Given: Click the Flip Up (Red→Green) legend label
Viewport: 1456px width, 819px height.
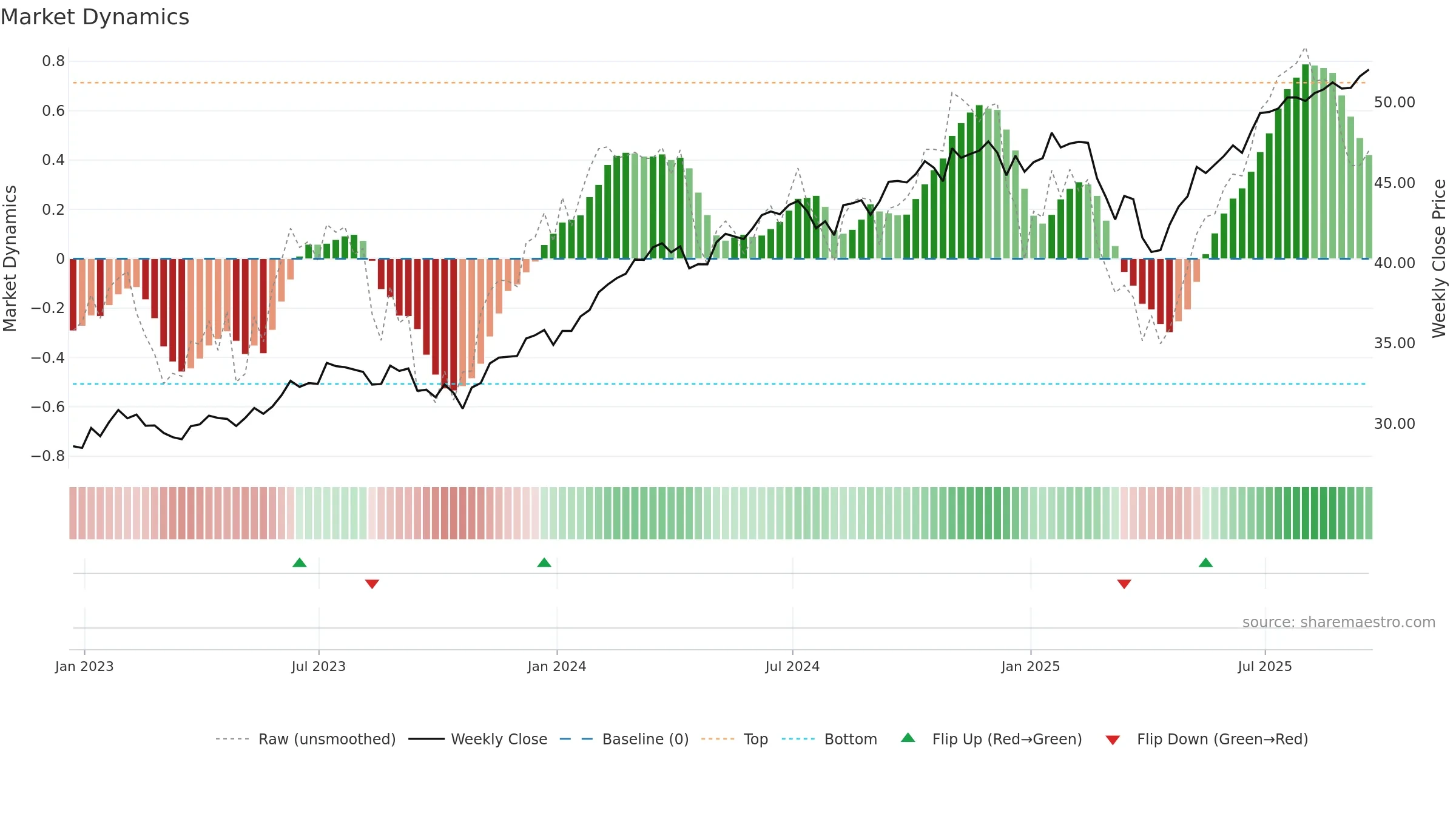Looking at the screenshot, I should tap(1007, 739).
